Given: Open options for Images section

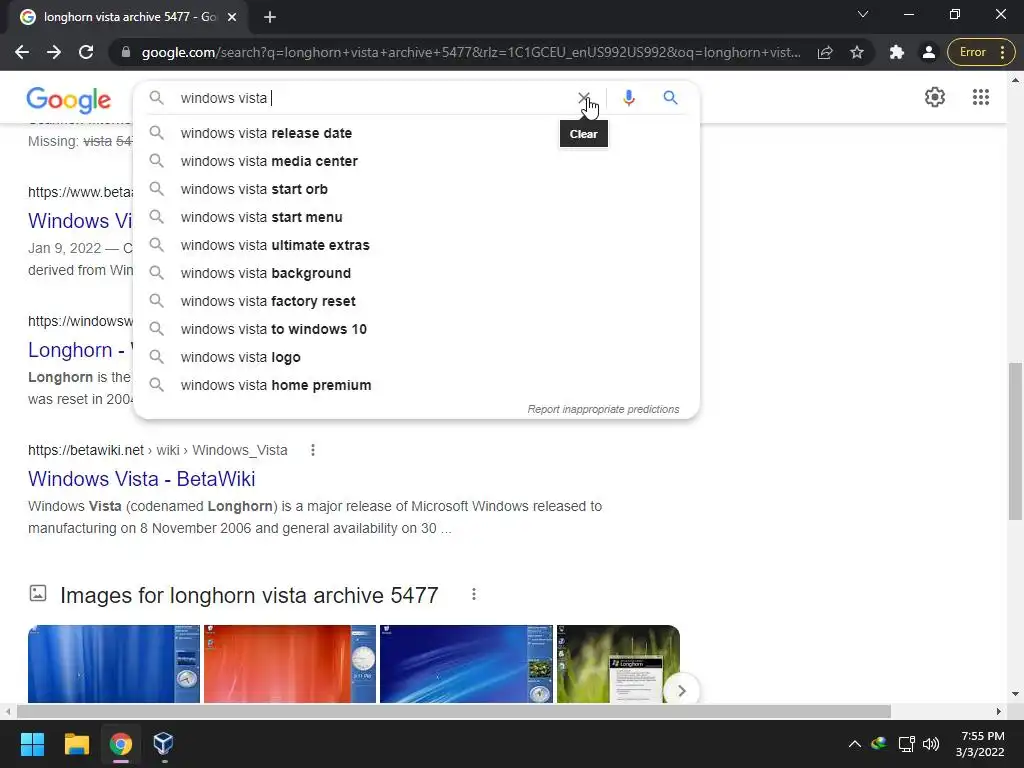Looking at the screenshot, I should [473, 594].
